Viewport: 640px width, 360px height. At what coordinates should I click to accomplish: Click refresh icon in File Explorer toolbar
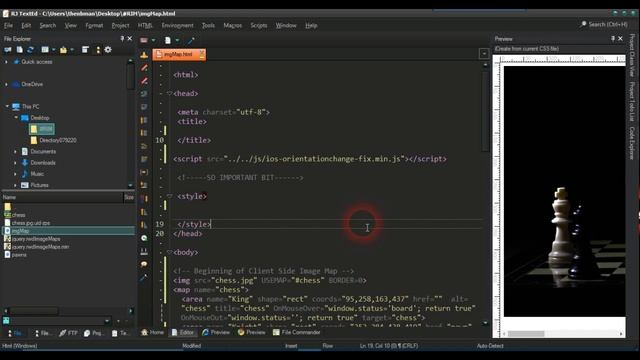30,50
